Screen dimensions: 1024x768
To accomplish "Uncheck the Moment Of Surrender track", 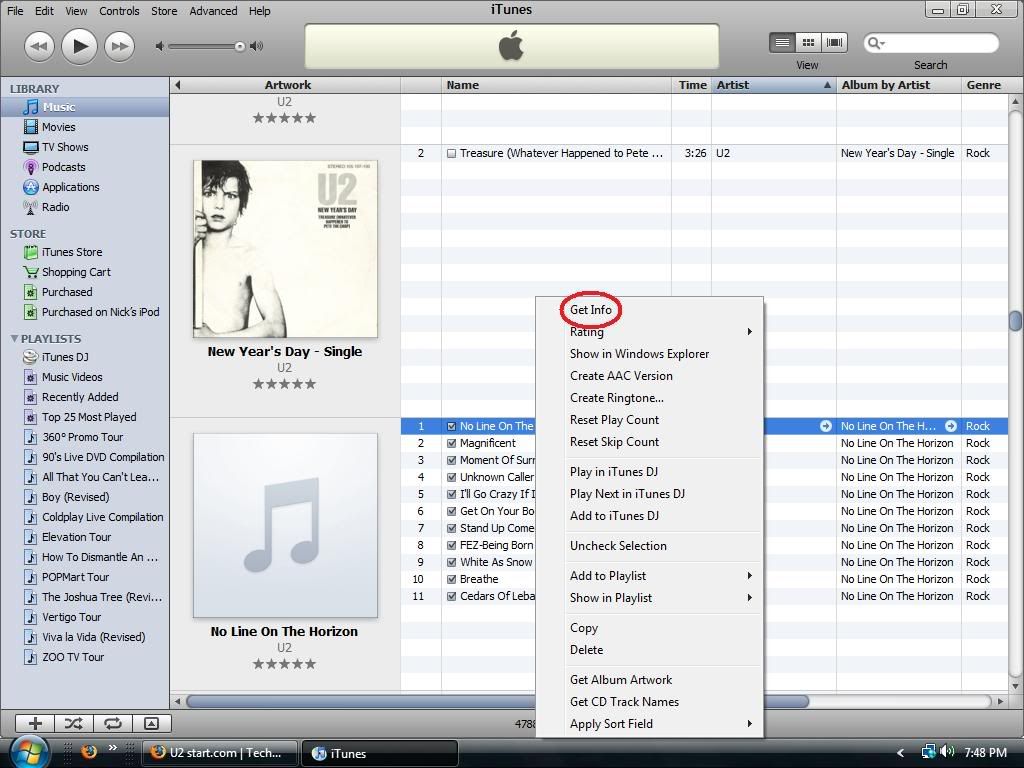I will 451,460.
